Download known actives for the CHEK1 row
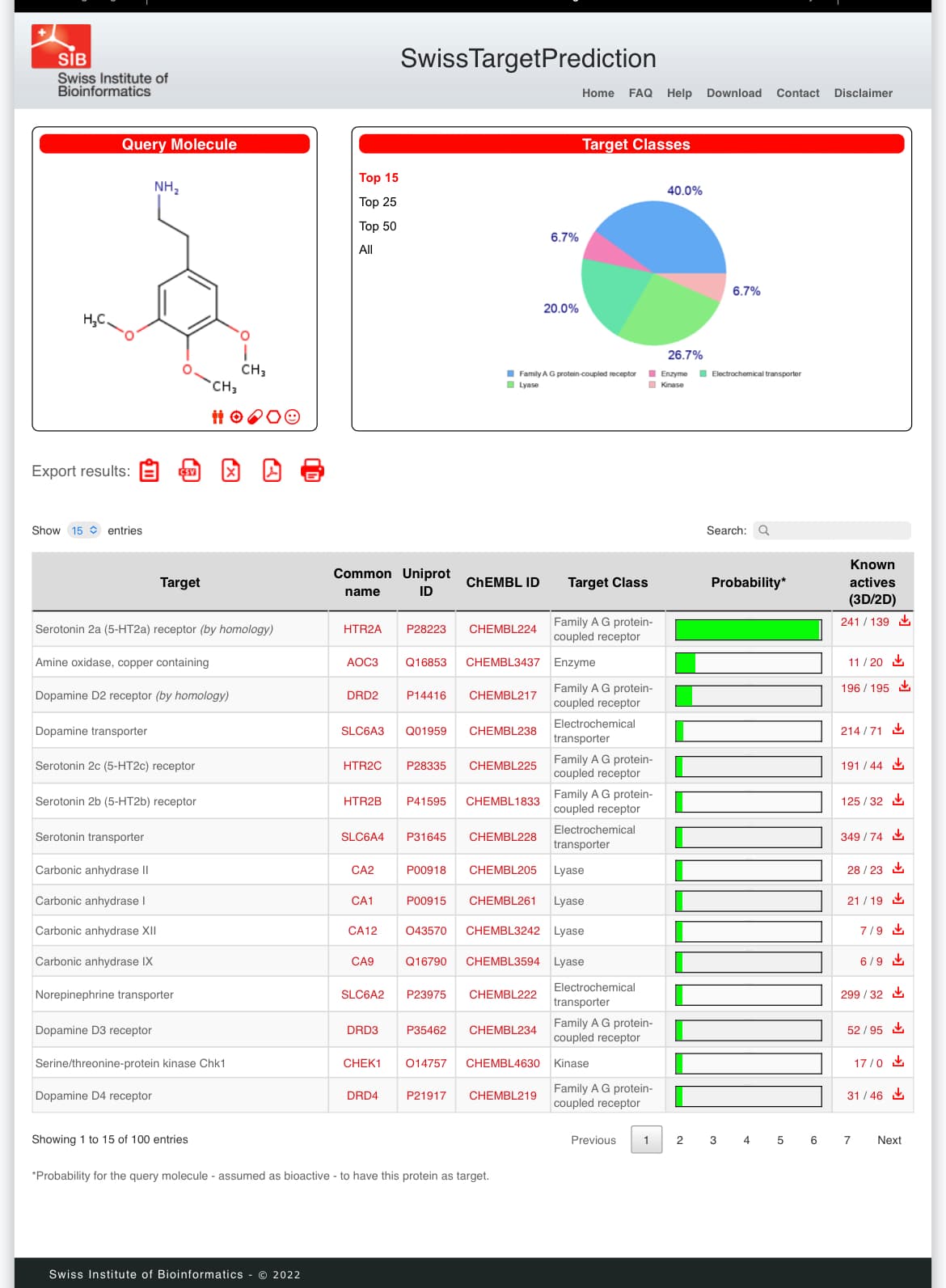 tap(898, 1062)
